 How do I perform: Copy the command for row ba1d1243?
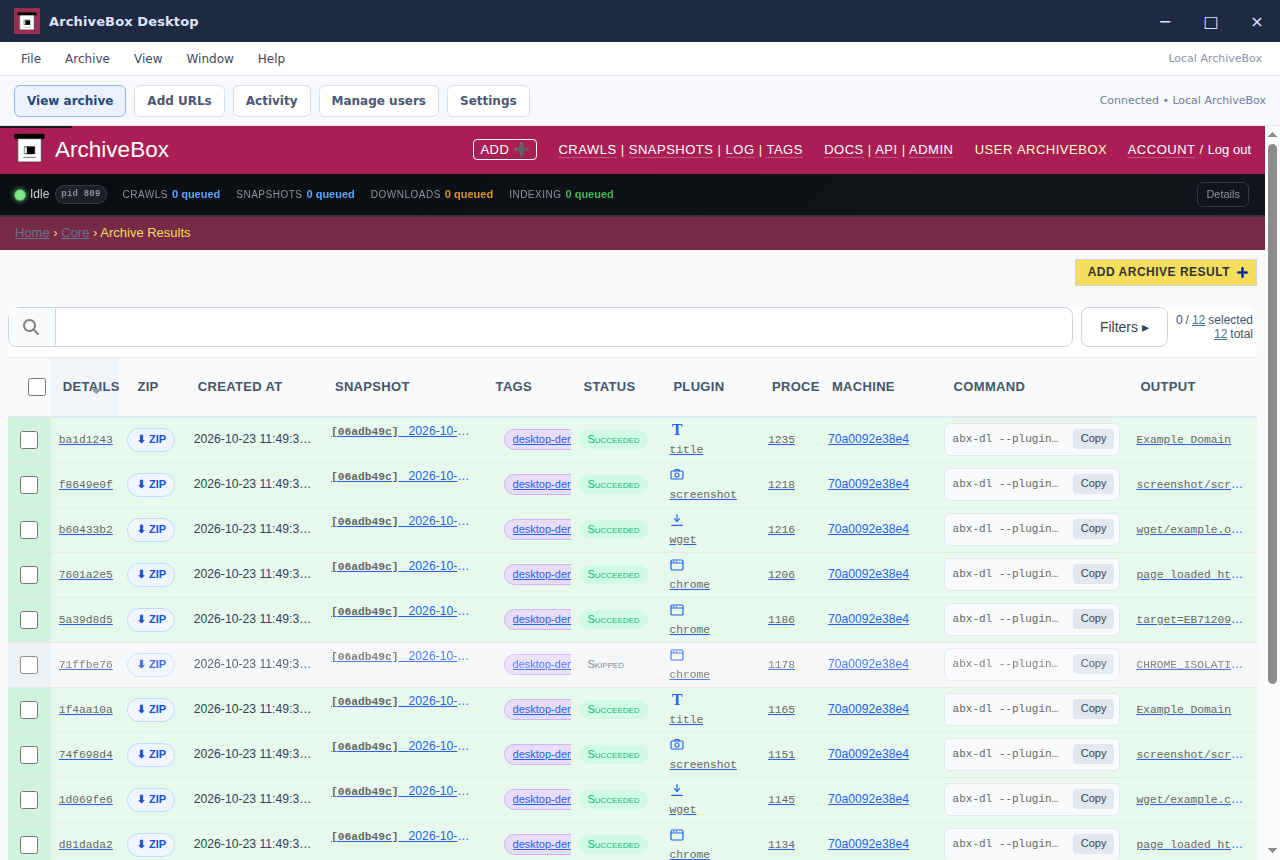click(x=1093, y=439)
